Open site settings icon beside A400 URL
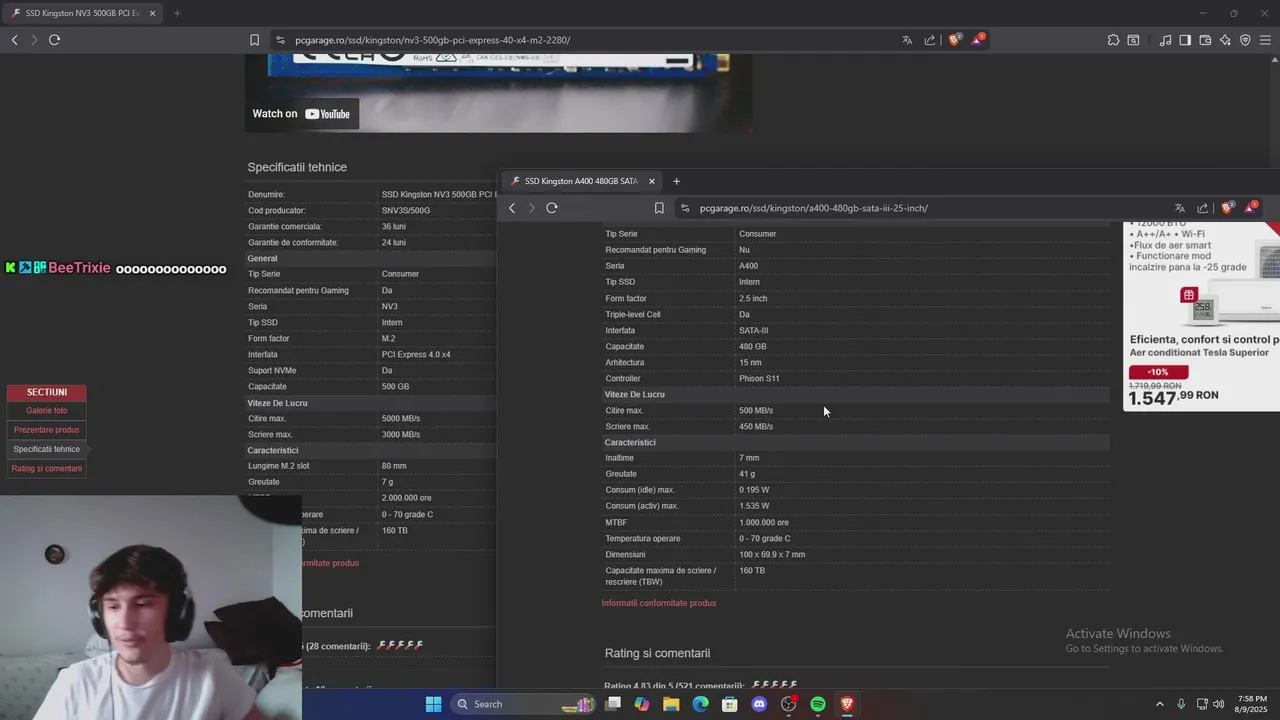The image size is (1280, 720). tap(685, 208)
